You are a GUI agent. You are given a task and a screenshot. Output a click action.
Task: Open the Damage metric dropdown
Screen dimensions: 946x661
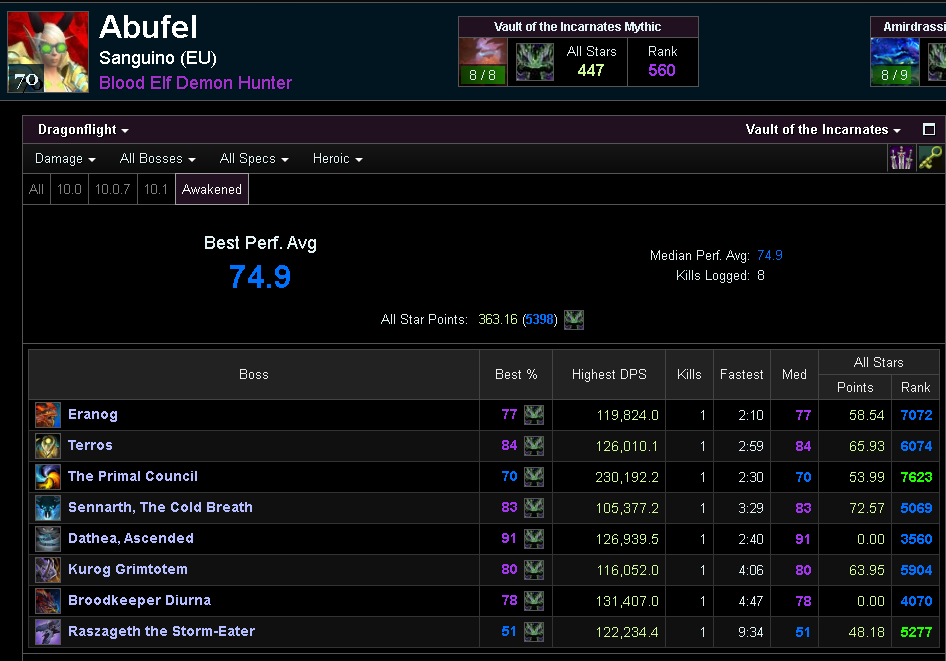click(x=65, y=159)
